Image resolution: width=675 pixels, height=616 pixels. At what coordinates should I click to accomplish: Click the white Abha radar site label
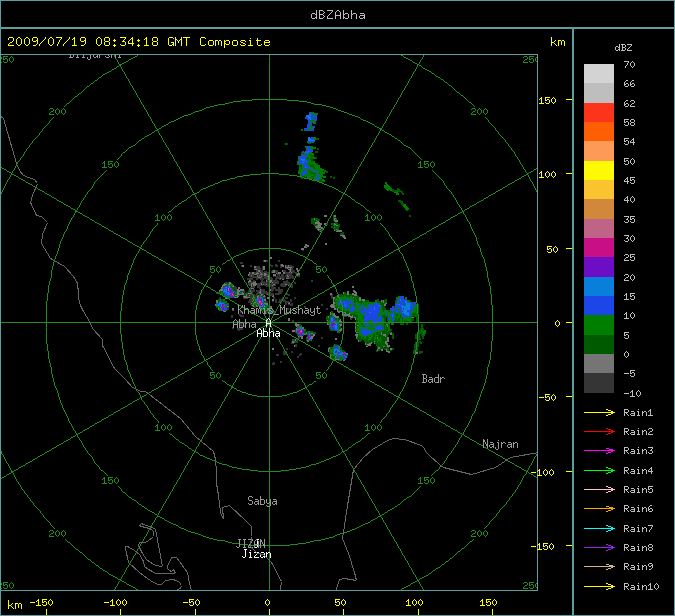(269, 333)
